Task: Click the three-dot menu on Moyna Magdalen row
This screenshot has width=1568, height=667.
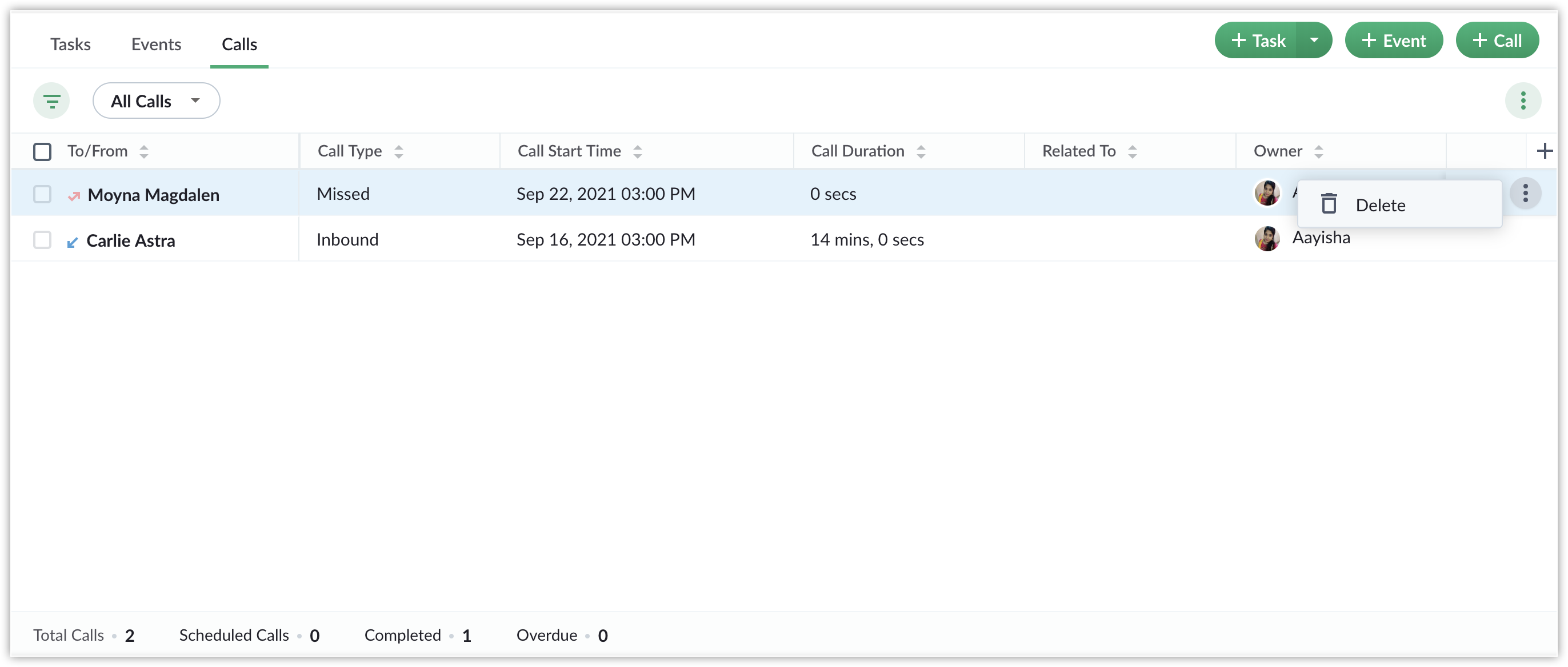Action: coord(1525,194)
